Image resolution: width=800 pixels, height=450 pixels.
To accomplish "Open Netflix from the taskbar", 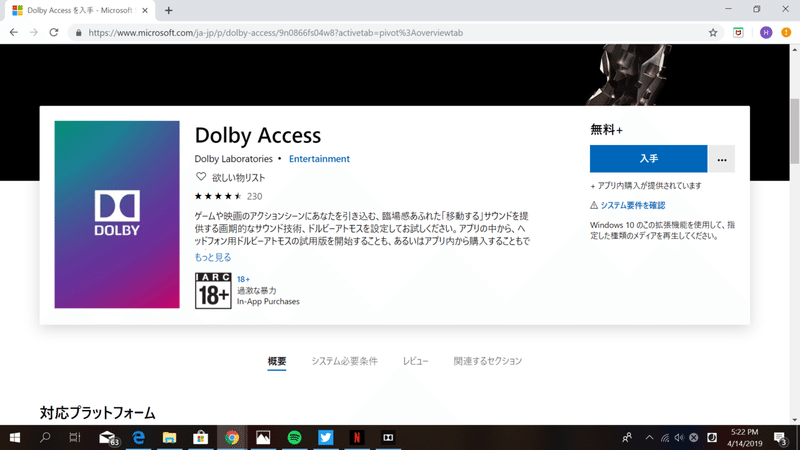I will pos(357,437).
